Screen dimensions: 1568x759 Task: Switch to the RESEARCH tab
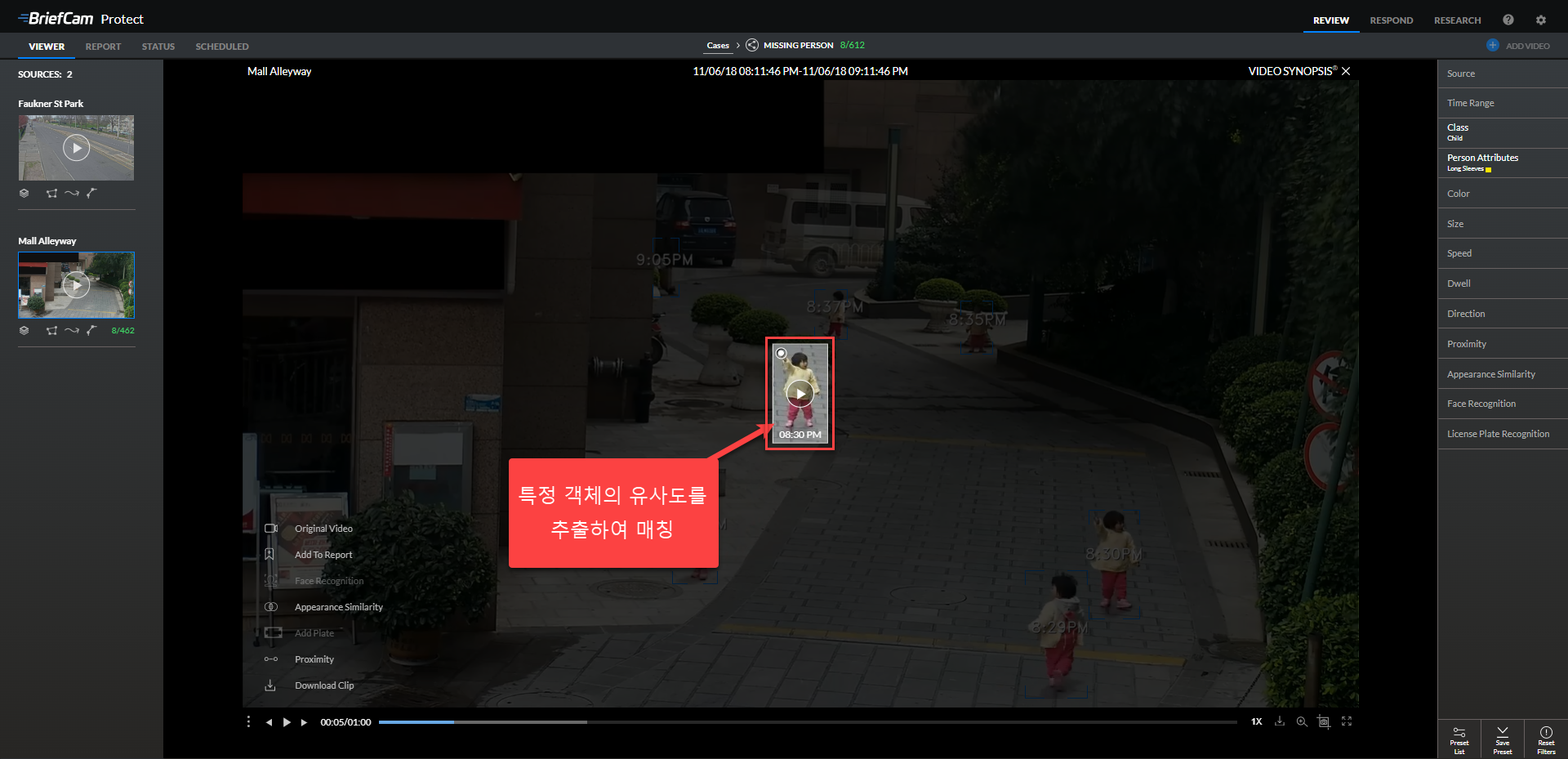(1458, 20)
